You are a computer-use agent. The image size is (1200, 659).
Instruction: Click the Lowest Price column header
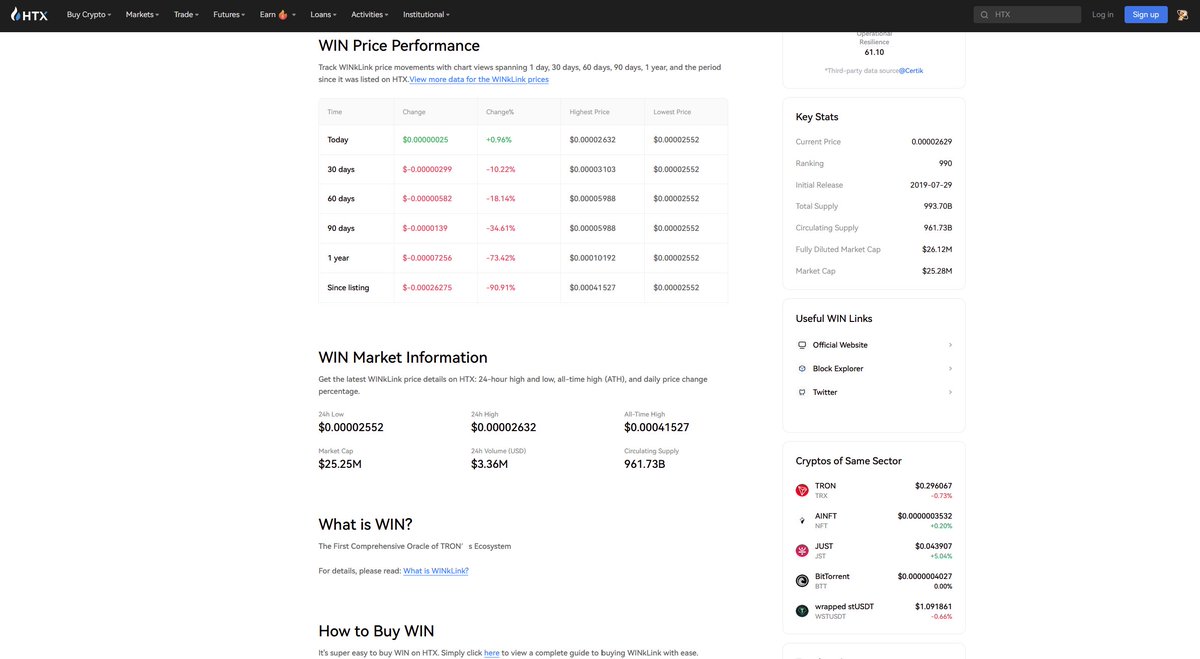tap(672, 112)
